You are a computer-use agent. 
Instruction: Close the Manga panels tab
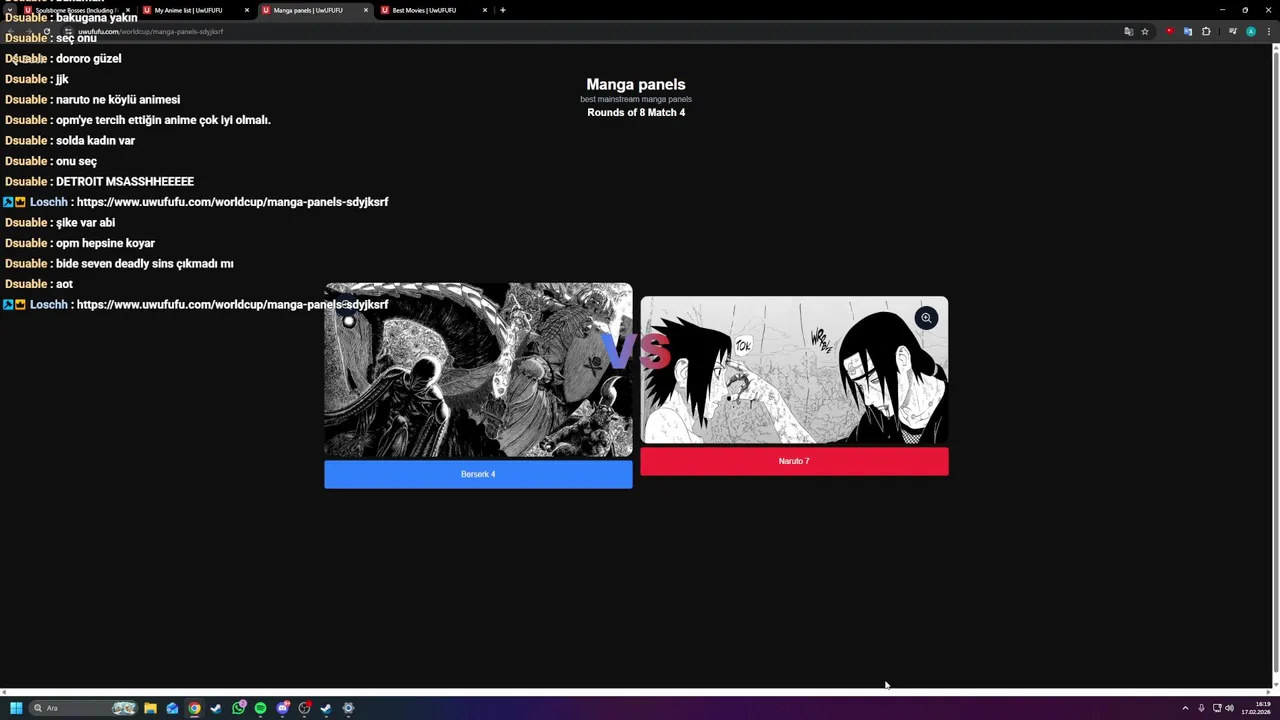(365, 10)
